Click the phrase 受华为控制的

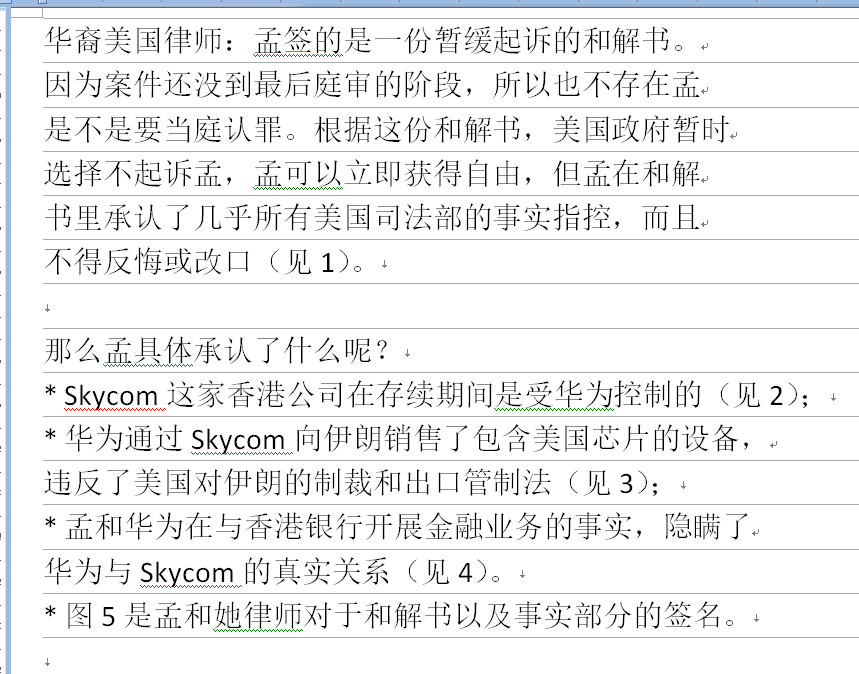[x=613, y=395]
